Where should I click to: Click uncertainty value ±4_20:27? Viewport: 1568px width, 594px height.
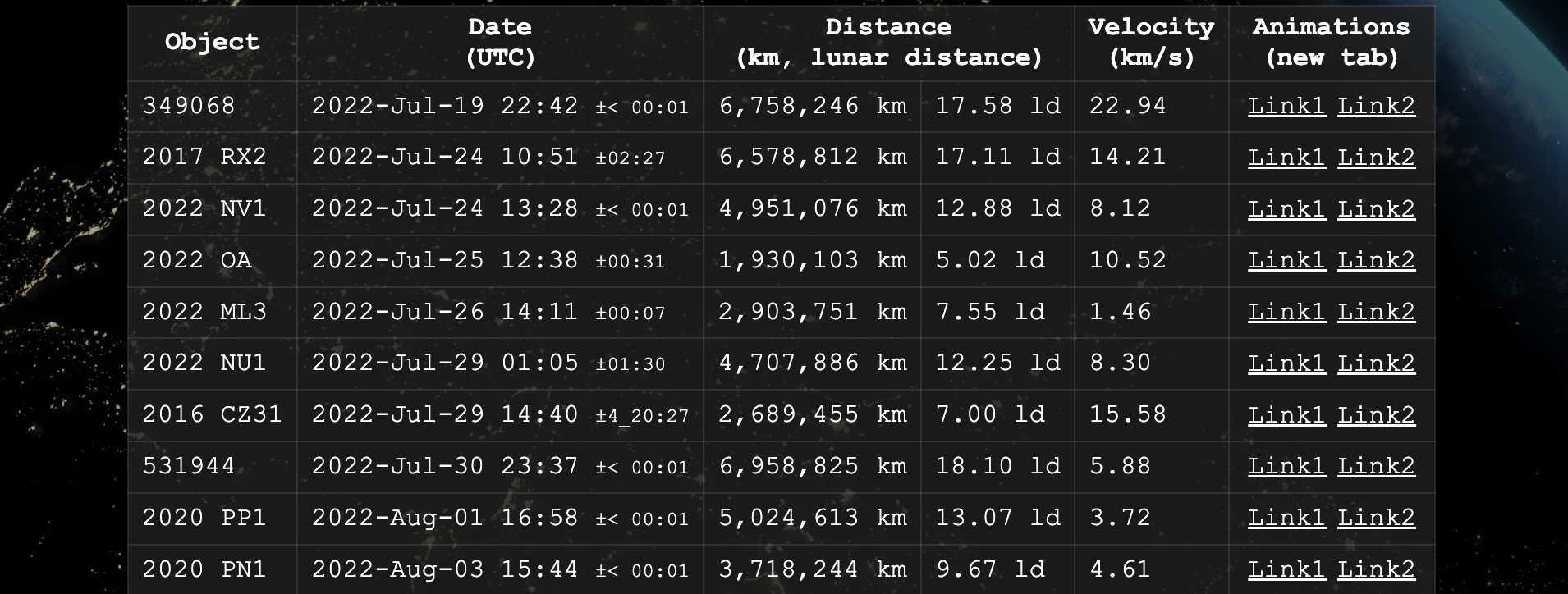click(x=642, y=416)
